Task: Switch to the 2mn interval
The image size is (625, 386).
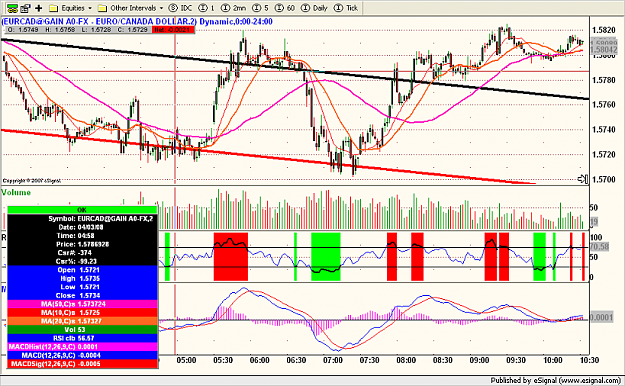Action: 234,8
